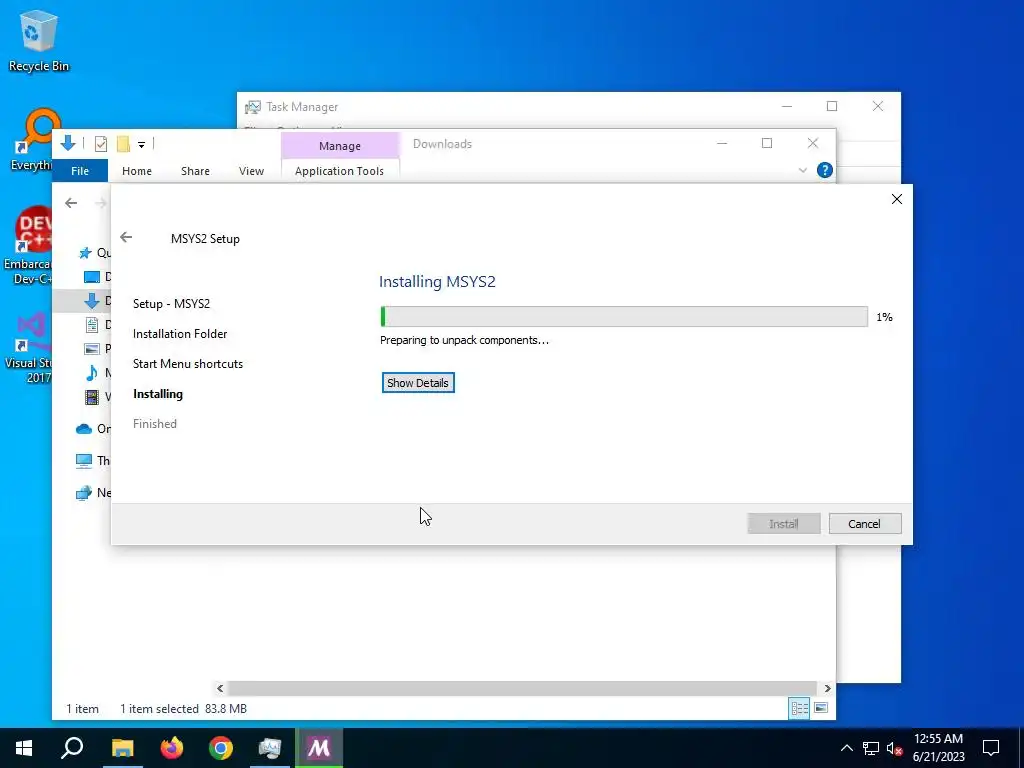Screen dimensions: 1024x768
Task: Open the File tab in Explorer
Action: [x=80, y=171]
